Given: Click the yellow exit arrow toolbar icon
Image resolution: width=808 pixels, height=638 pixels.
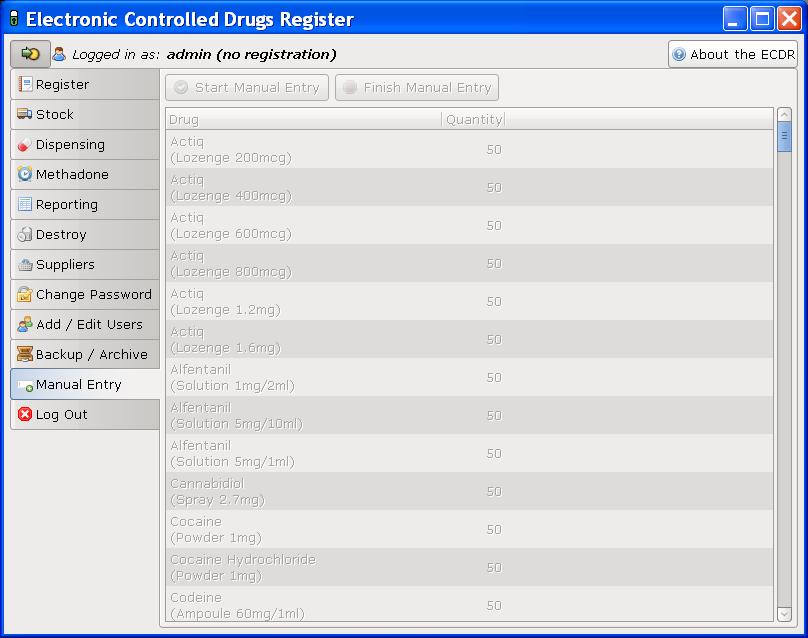Looking at the screenshot, I should point(28,54).
